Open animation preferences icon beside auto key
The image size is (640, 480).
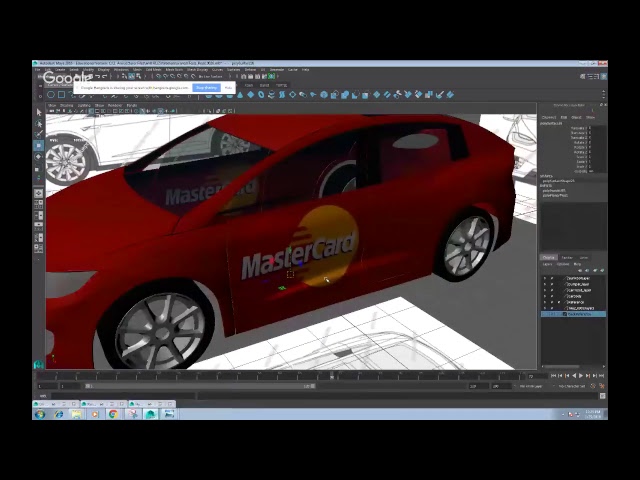602,386
